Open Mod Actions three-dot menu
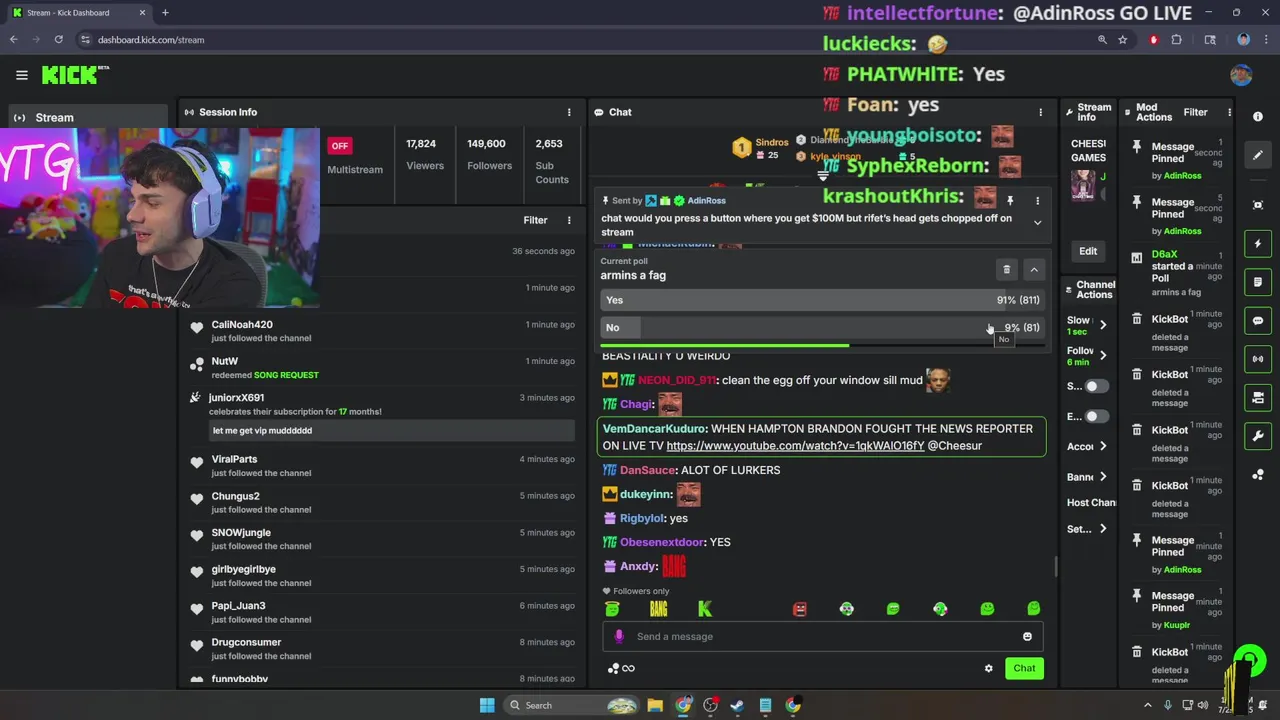1280x720 pixels. coord(1229,112)
